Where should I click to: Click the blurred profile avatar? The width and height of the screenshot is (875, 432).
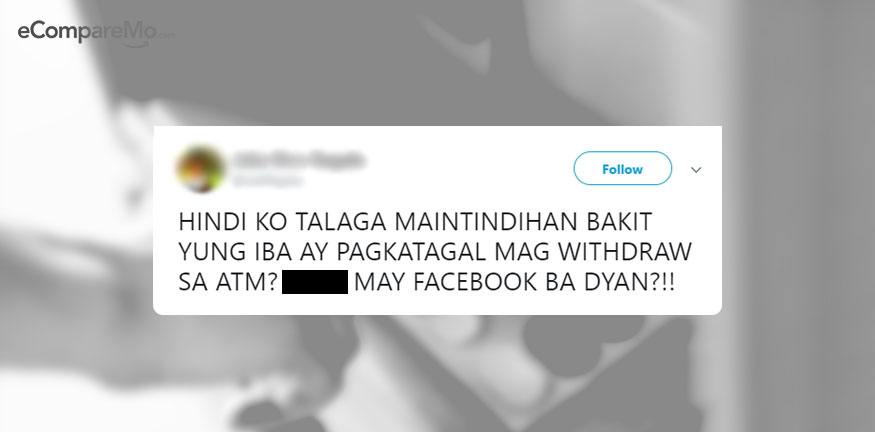click(200, 169)
